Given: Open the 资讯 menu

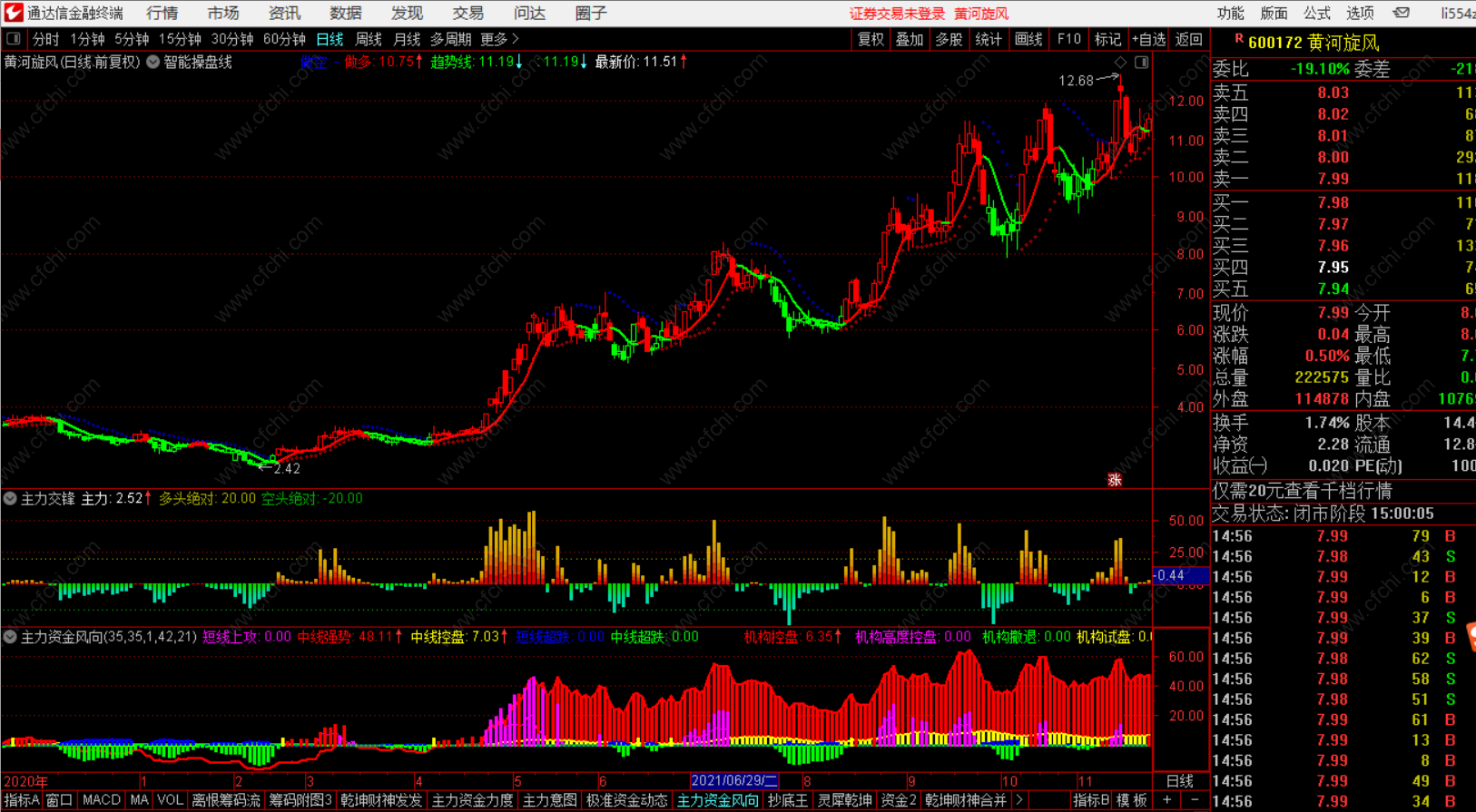Looking at the screenshot, I should pyautogui.click(x=284, y=13).
